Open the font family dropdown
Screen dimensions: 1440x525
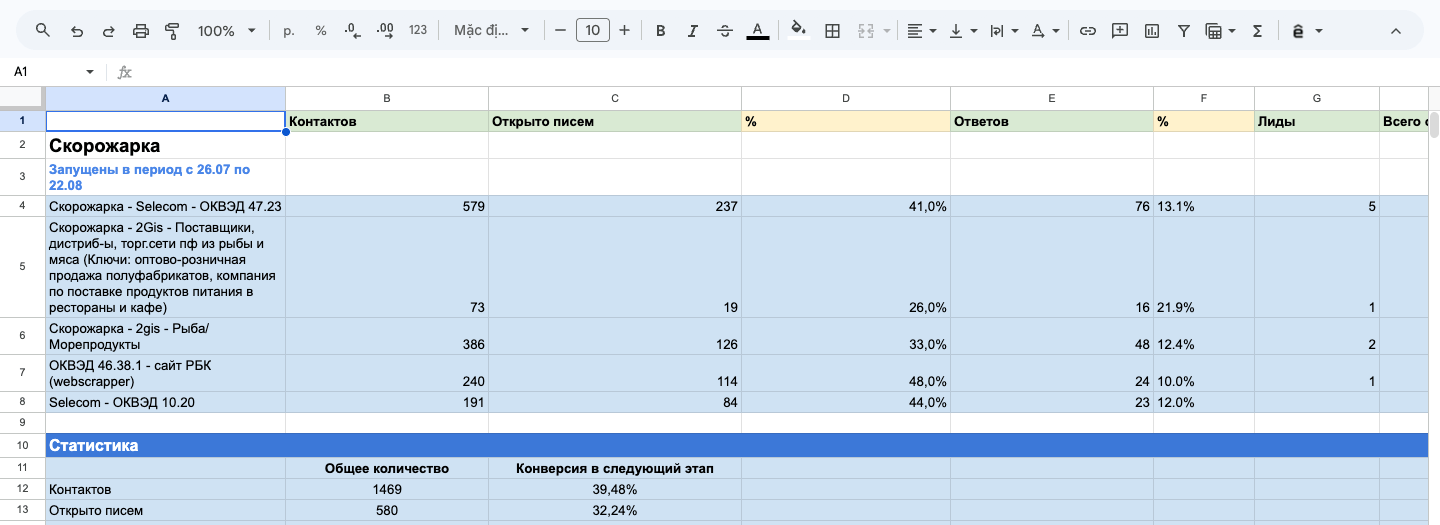point(491,31)
